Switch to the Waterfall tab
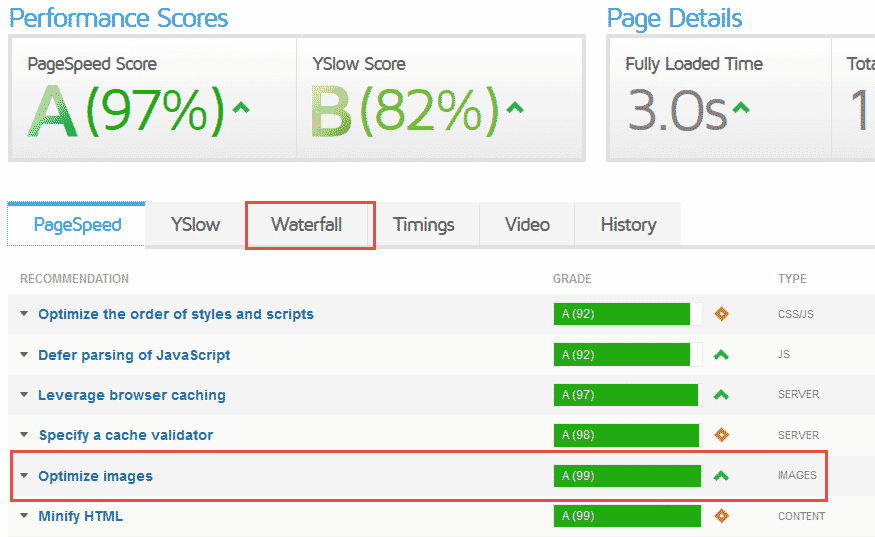This screenshot has height=537, width=875. pos(307,225)
